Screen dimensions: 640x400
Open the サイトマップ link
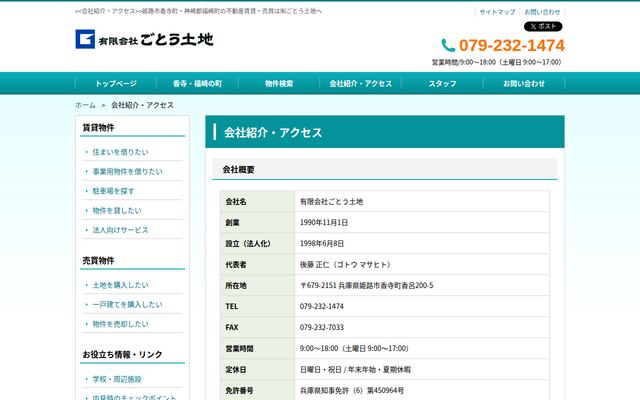[x=497, y=12]
